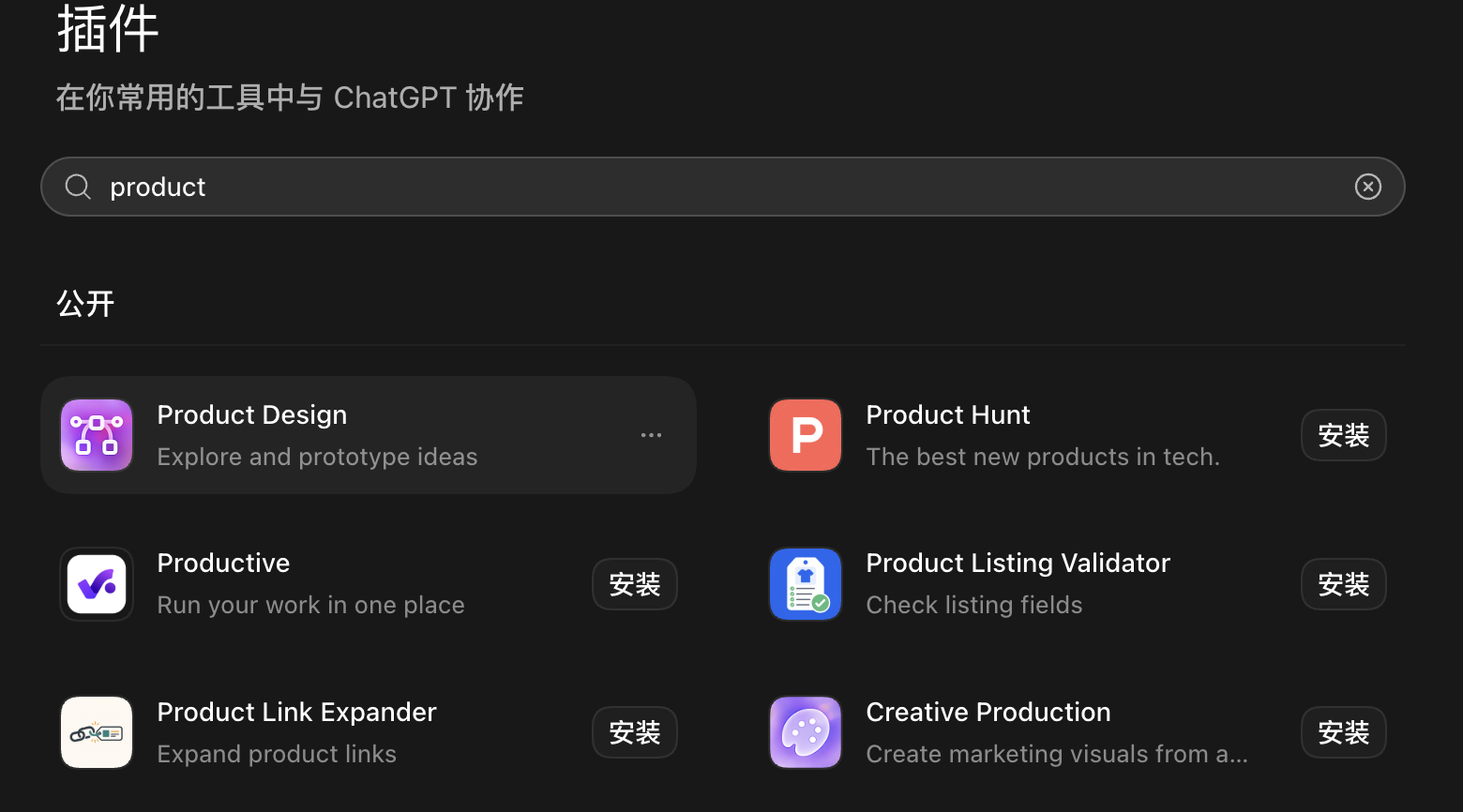This screenshot has width=1463, height=812.
Task: Open the Creative Production plugin title
Action: [988, 712]
